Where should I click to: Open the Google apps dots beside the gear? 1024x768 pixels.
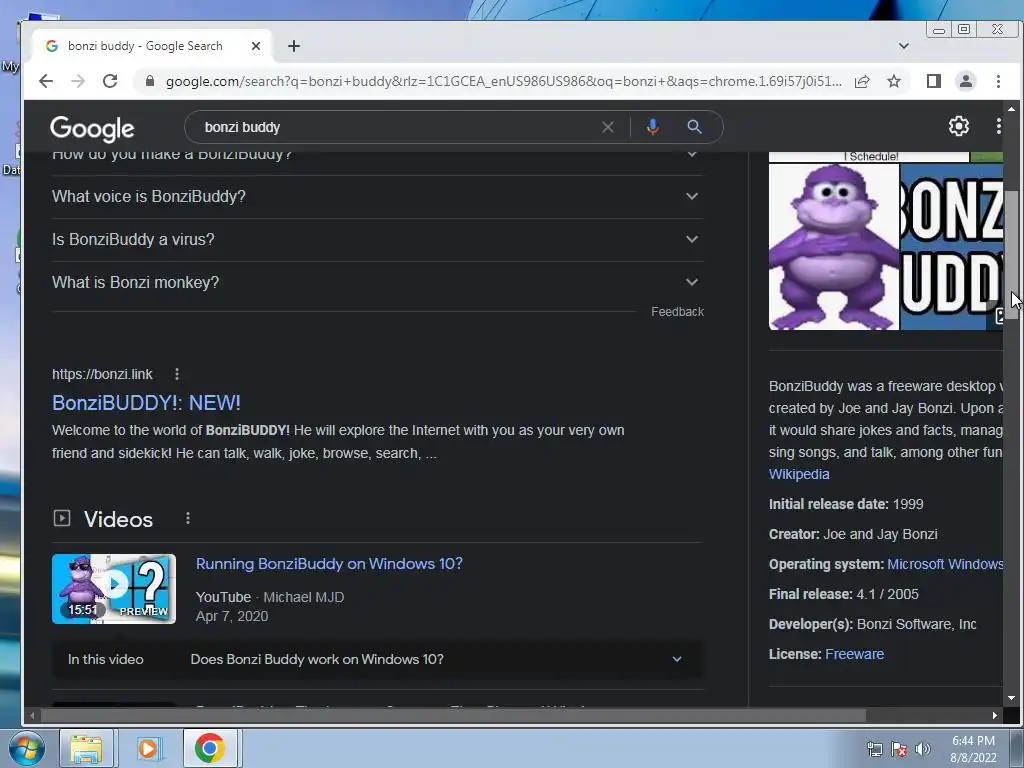point(999,126)
